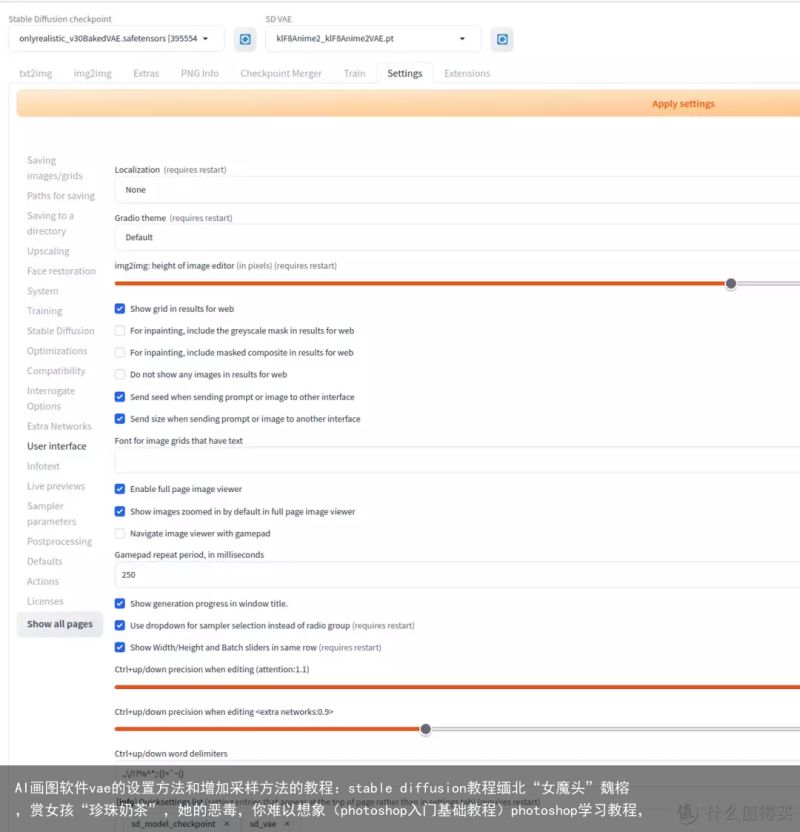Check Do not show any images in results
This screenshot has height=832, width=800.
tap(120, 375)
